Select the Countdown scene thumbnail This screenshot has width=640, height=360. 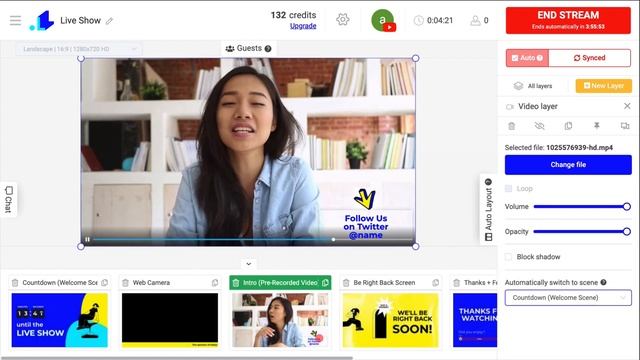[60, 320]
